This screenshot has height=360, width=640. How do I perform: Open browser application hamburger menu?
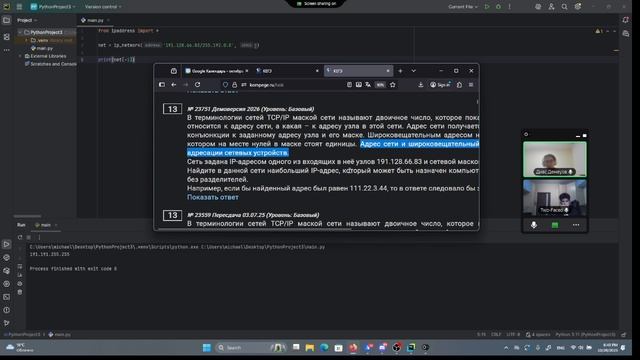click(x=471, y=85)
